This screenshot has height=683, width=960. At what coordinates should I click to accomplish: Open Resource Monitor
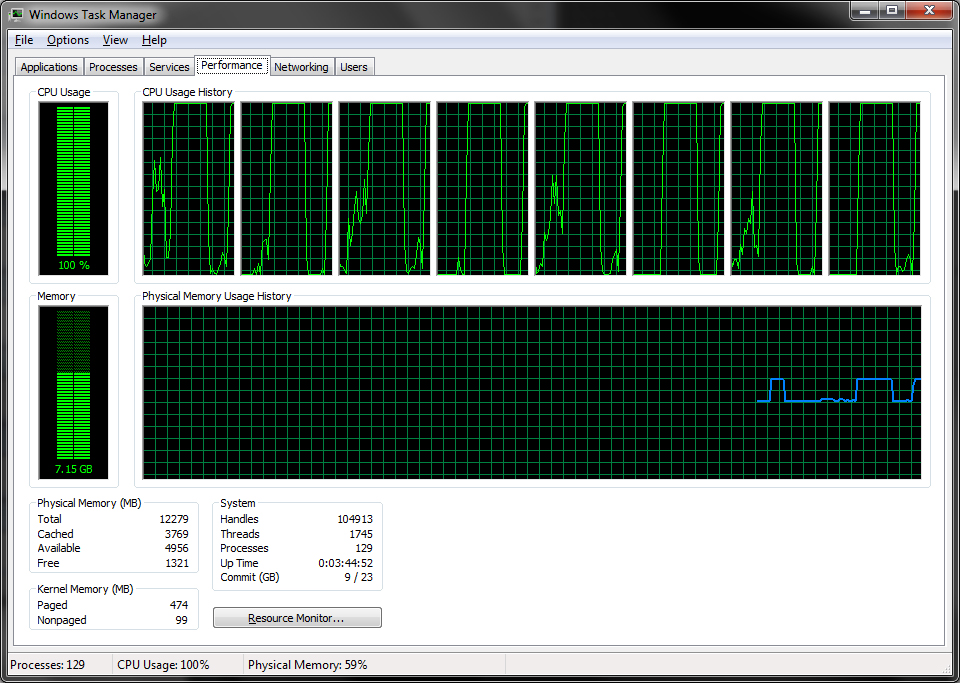pos(297,618)
